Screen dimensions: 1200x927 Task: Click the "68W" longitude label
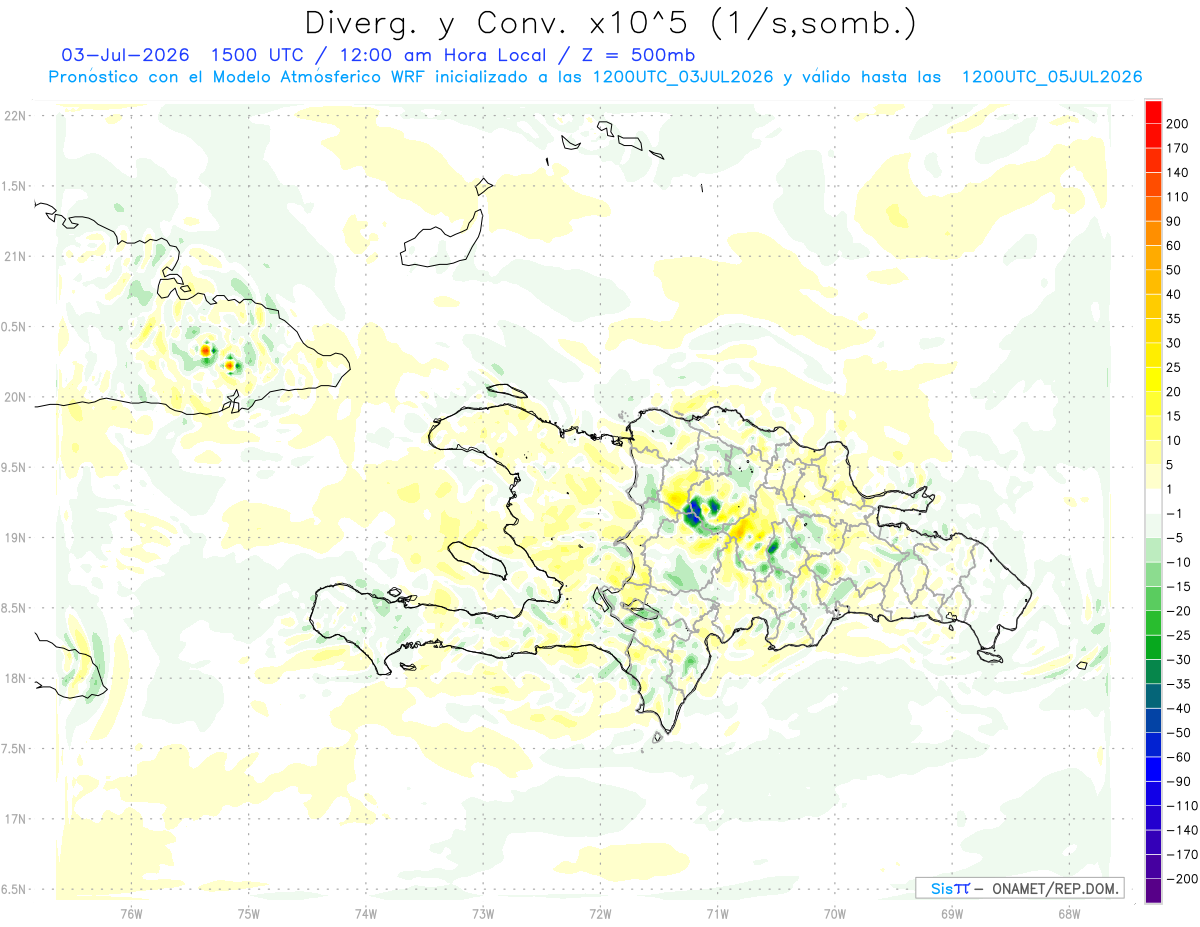(1068, 912)
